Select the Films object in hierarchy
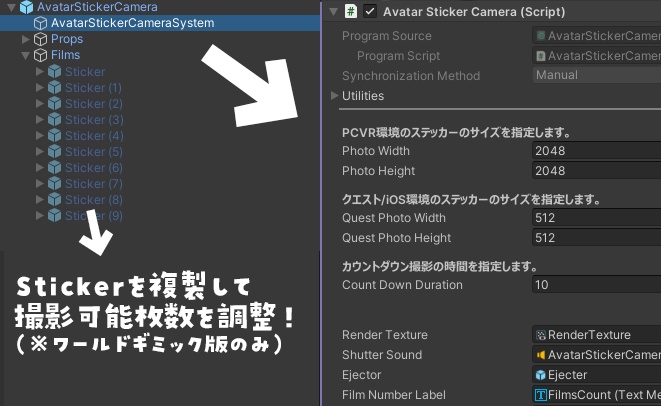The height and width of the screenshot is (406, 661). click(65, 55)
